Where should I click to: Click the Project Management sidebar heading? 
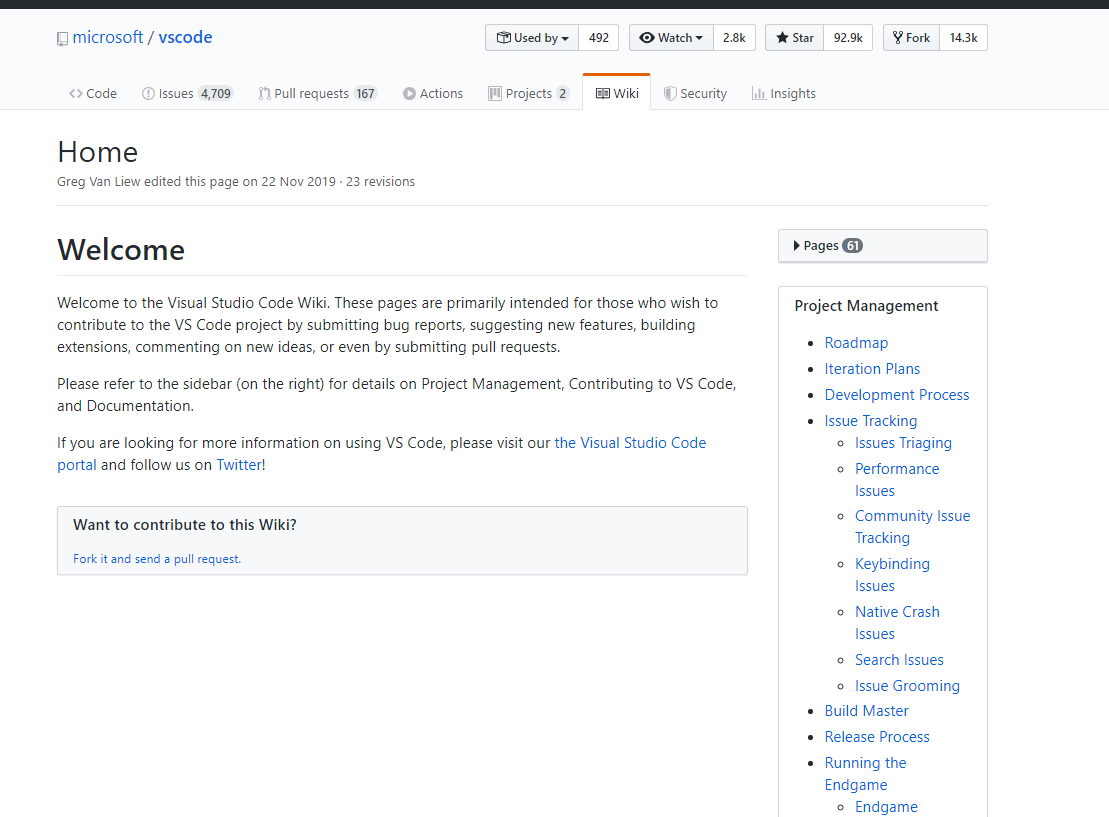pyautogui.click(x=866, y=306)
